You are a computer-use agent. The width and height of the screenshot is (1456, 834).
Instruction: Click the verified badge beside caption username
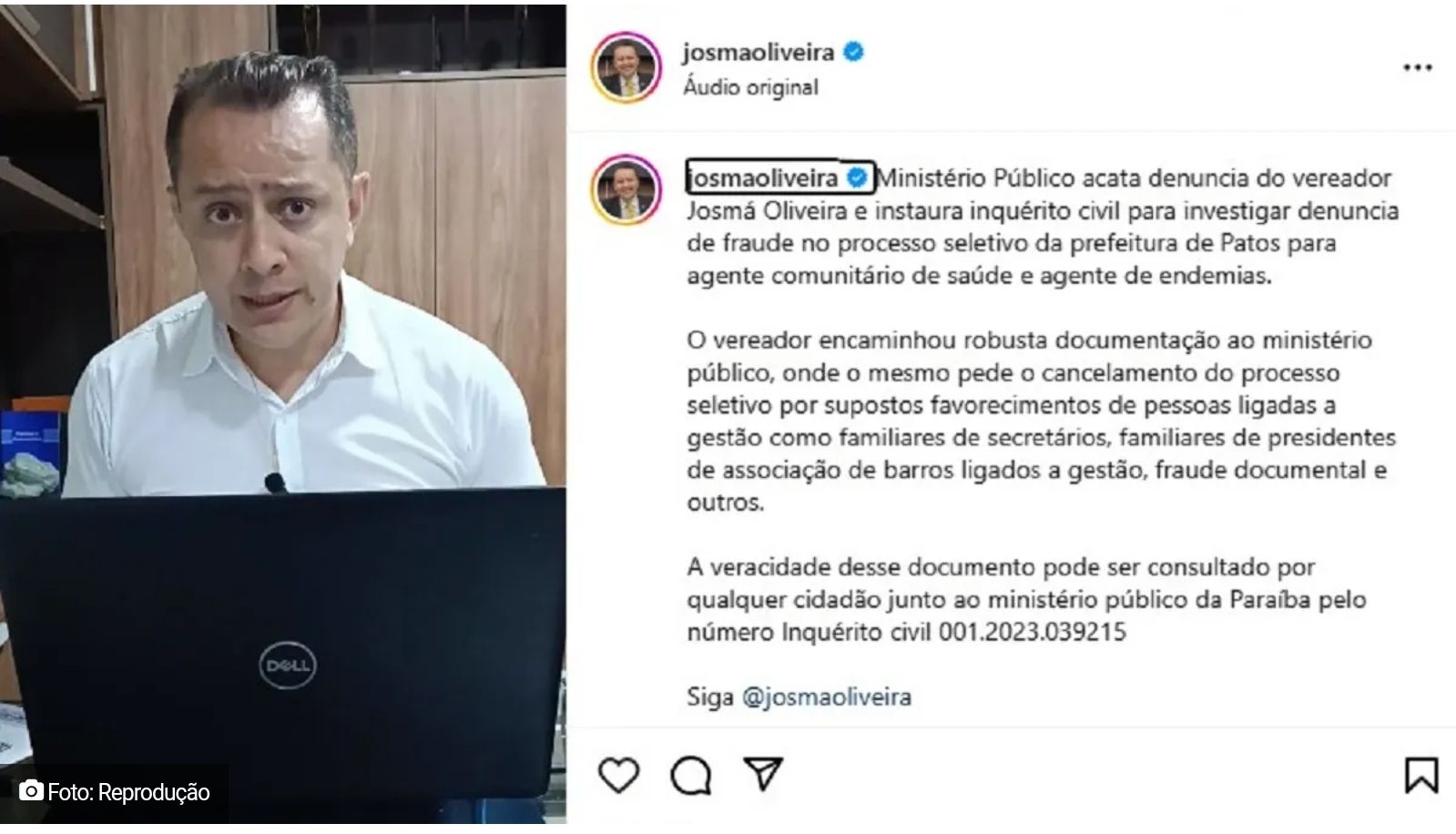click(x=857, y=178)
